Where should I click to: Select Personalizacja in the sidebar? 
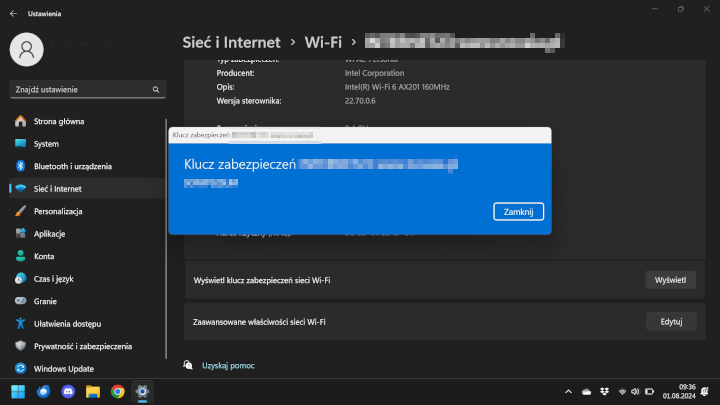(58, 211)
